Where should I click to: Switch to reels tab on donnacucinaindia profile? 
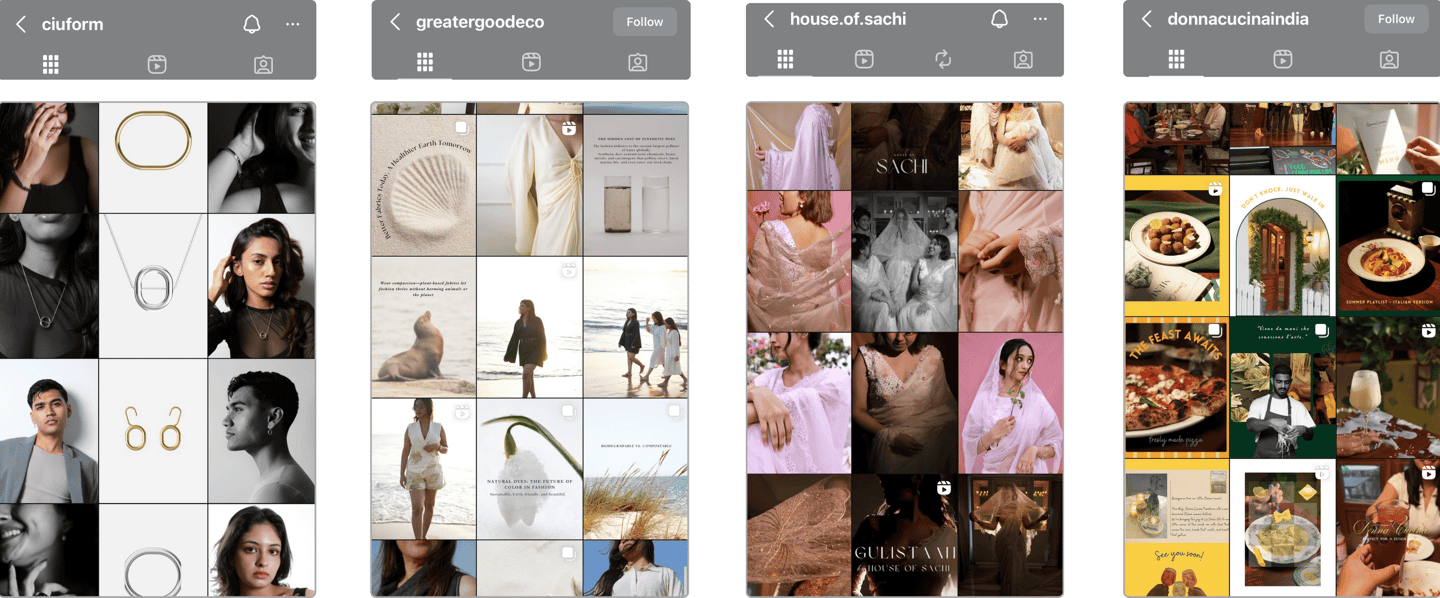tap(1283, 60)
